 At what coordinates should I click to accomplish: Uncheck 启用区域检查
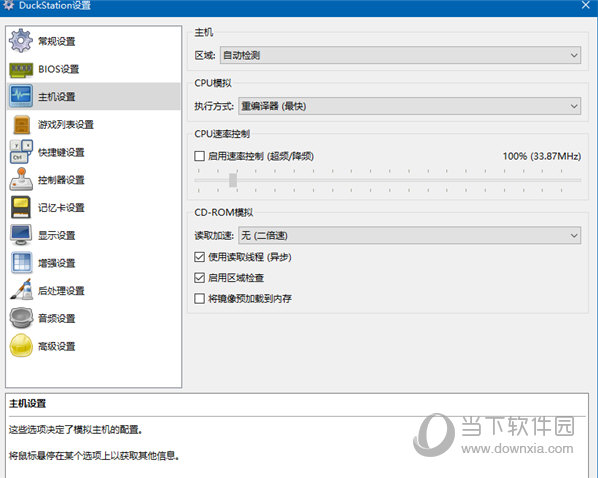(199, 278)
